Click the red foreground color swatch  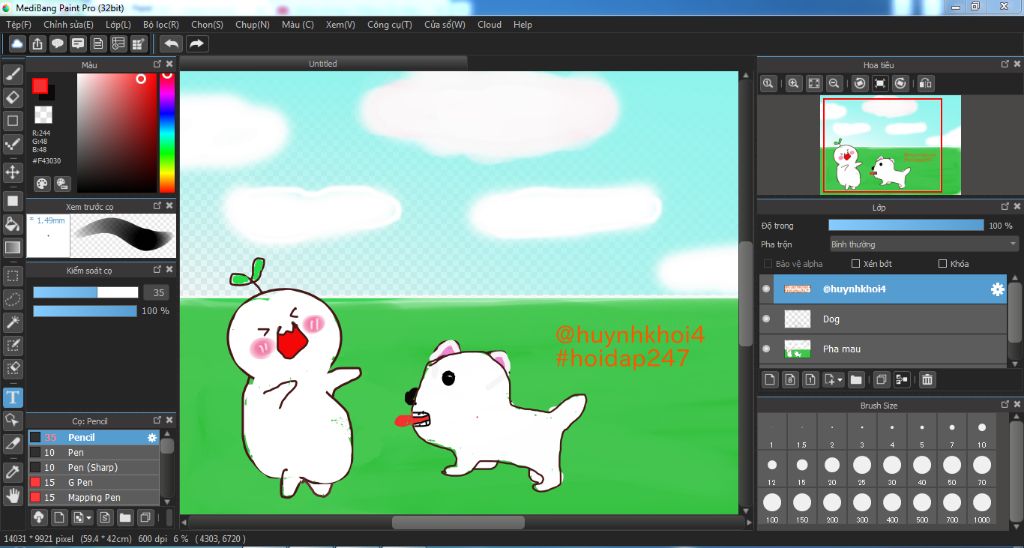(40, 86)
